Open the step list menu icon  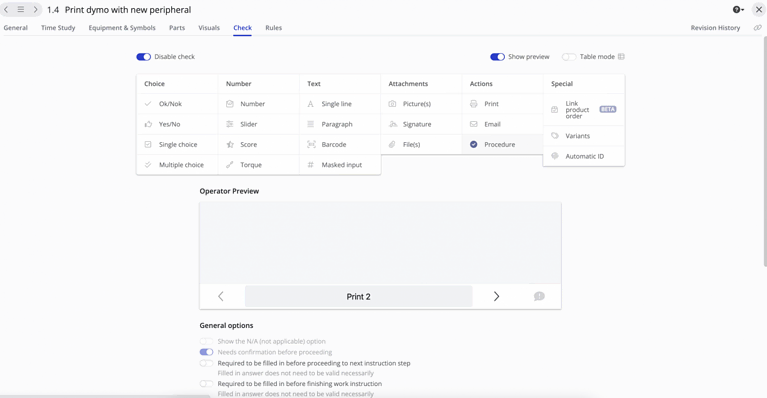point(21,9)
